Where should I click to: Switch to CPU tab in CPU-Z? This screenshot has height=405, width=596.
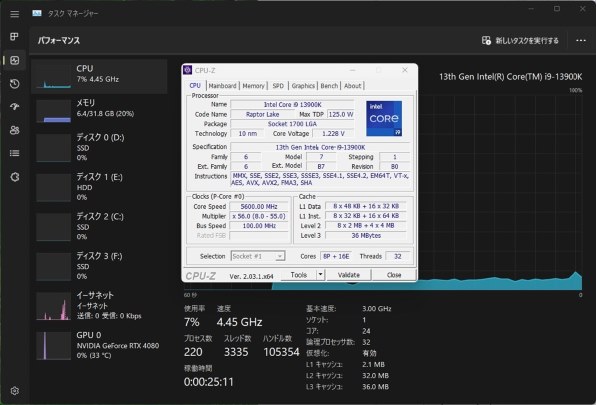pos(195,85)
